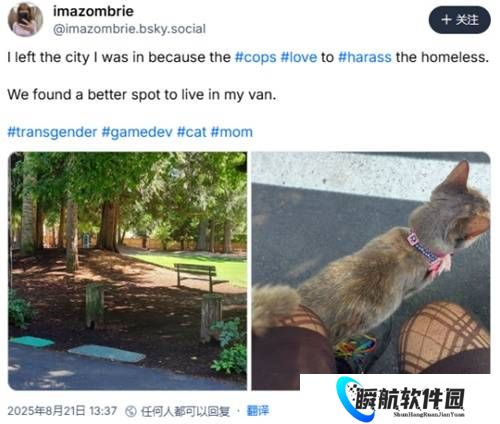The height and width of the screenshot is (424, 500).
Task: Click the post timestamp 2025年8月21日 13:37
Action: coord(62,411)
